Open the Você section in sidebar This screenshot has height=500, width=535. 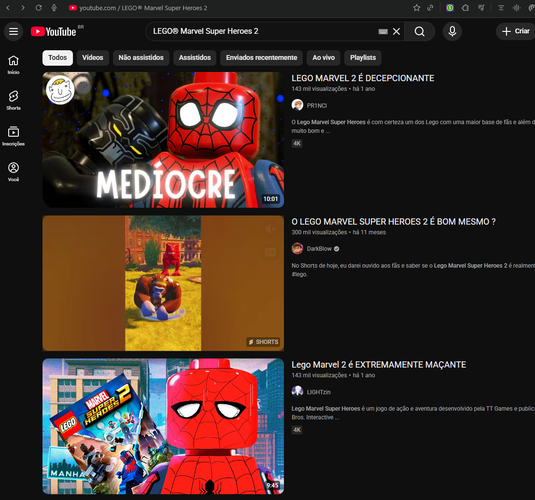[x=13, y=172]
